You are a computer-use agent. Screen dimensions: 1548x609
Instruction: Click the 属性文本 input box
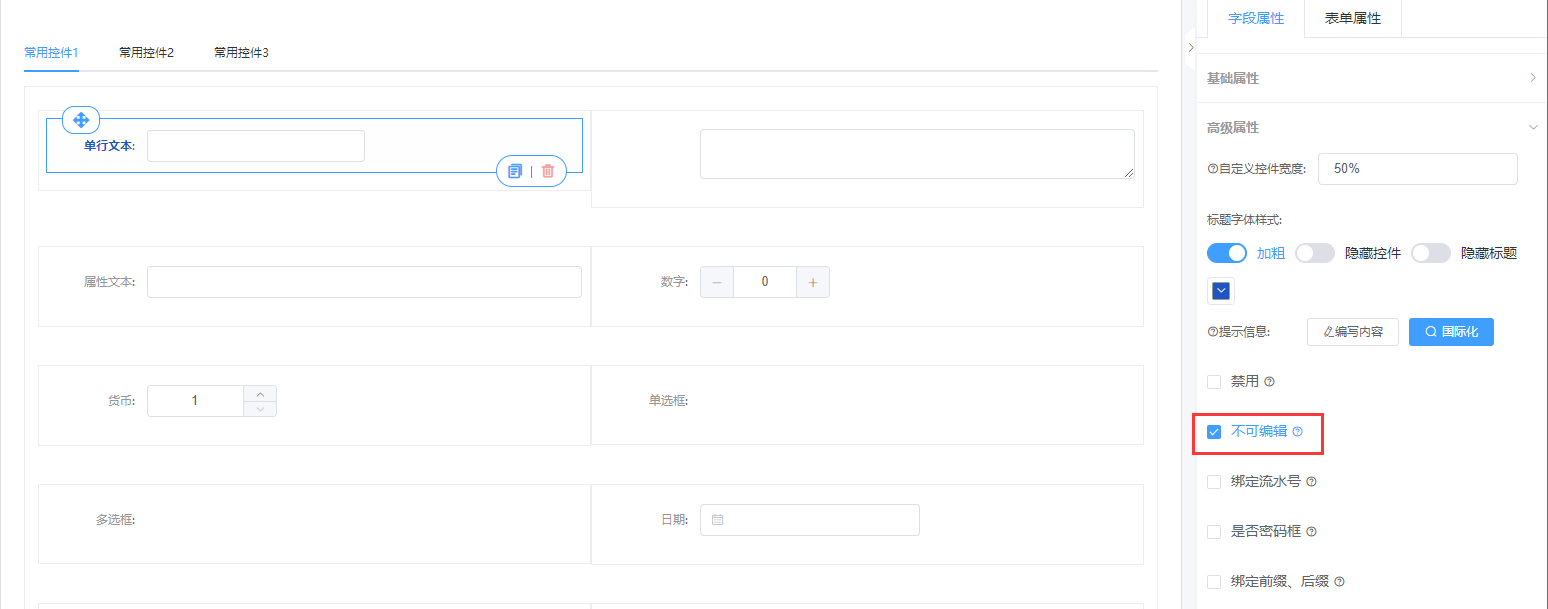pos(364,282)
